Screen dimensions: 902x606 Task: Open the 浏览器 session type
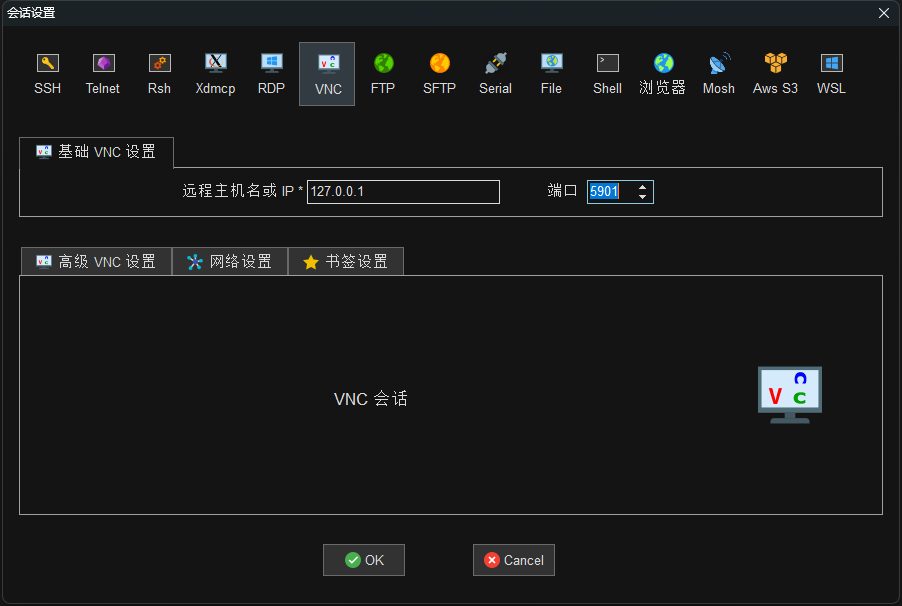pos(663,73)
